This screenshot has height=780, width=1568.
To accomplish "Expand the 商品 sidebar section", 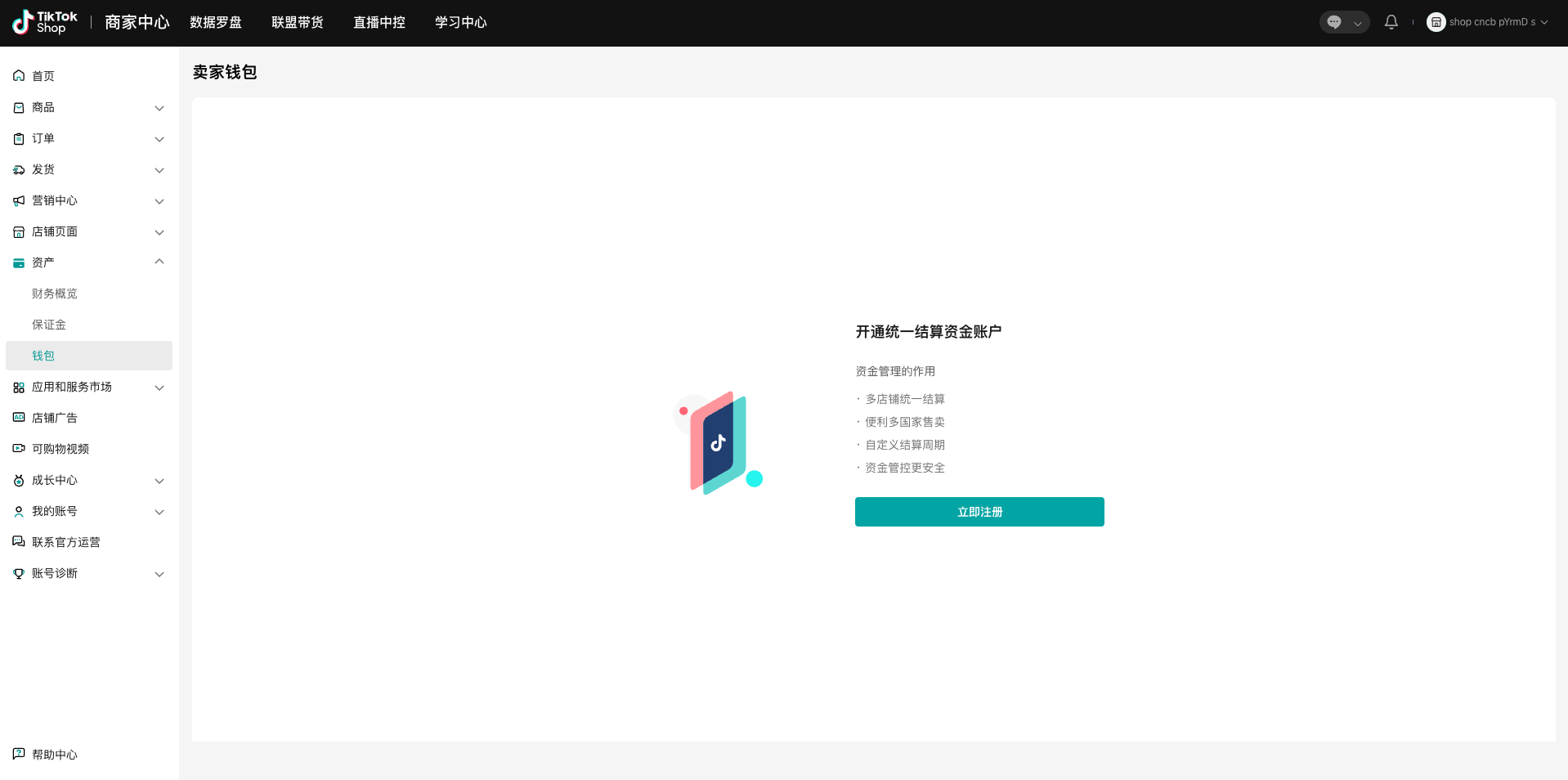I will point(159,108).
